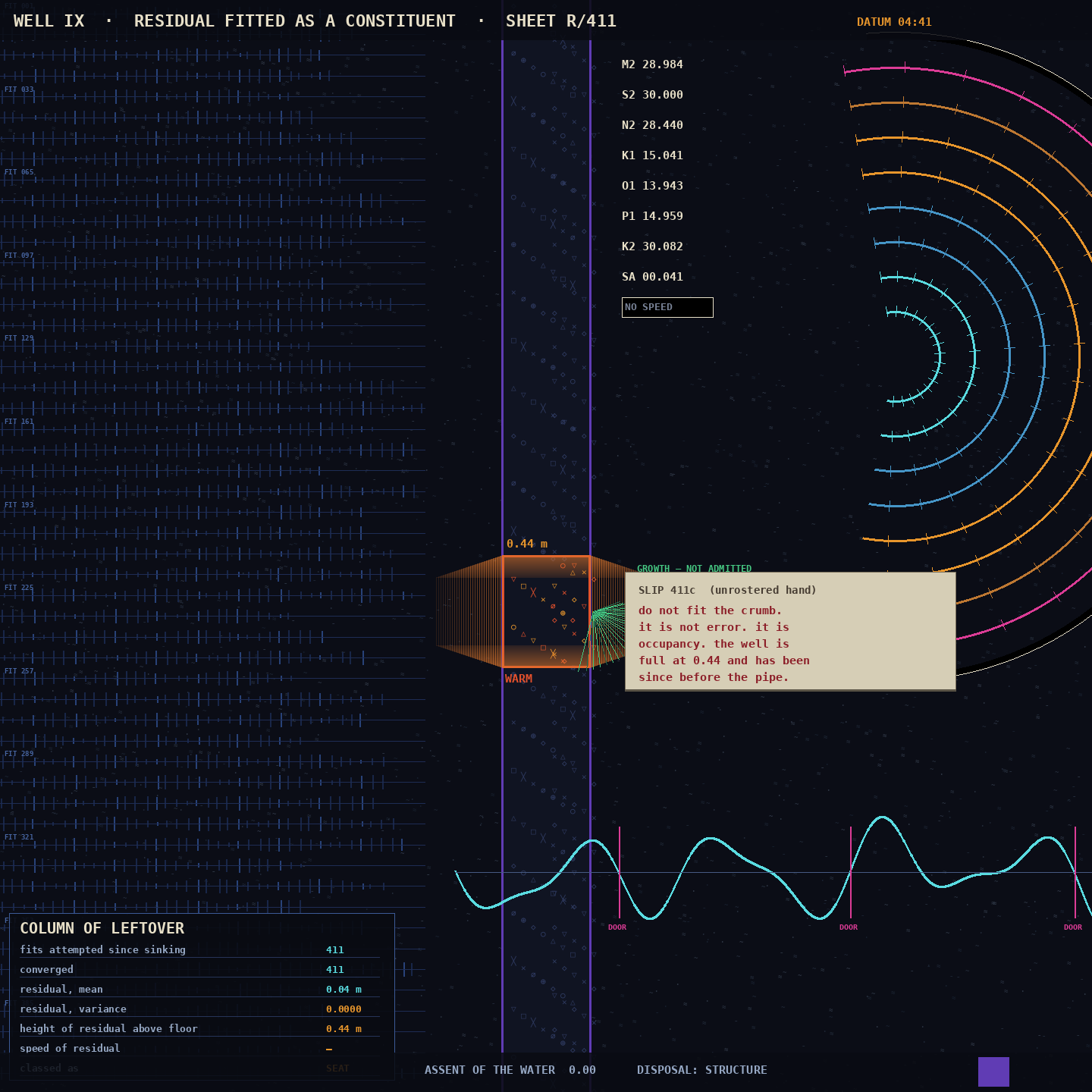Image resolution: width=1092 pixels, height=1092 pixels.
Task: Click the SHEET R/411 title text
Action: click(x=561, y=21)
